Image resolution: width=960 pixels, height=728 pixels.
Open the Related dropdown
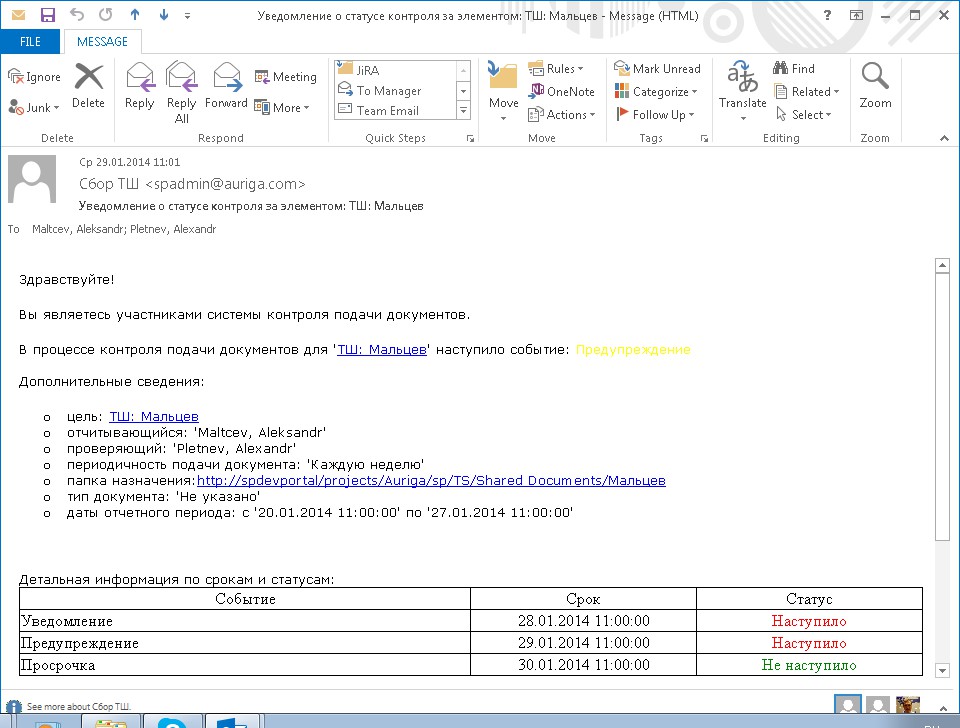click(x=806, y=91)
